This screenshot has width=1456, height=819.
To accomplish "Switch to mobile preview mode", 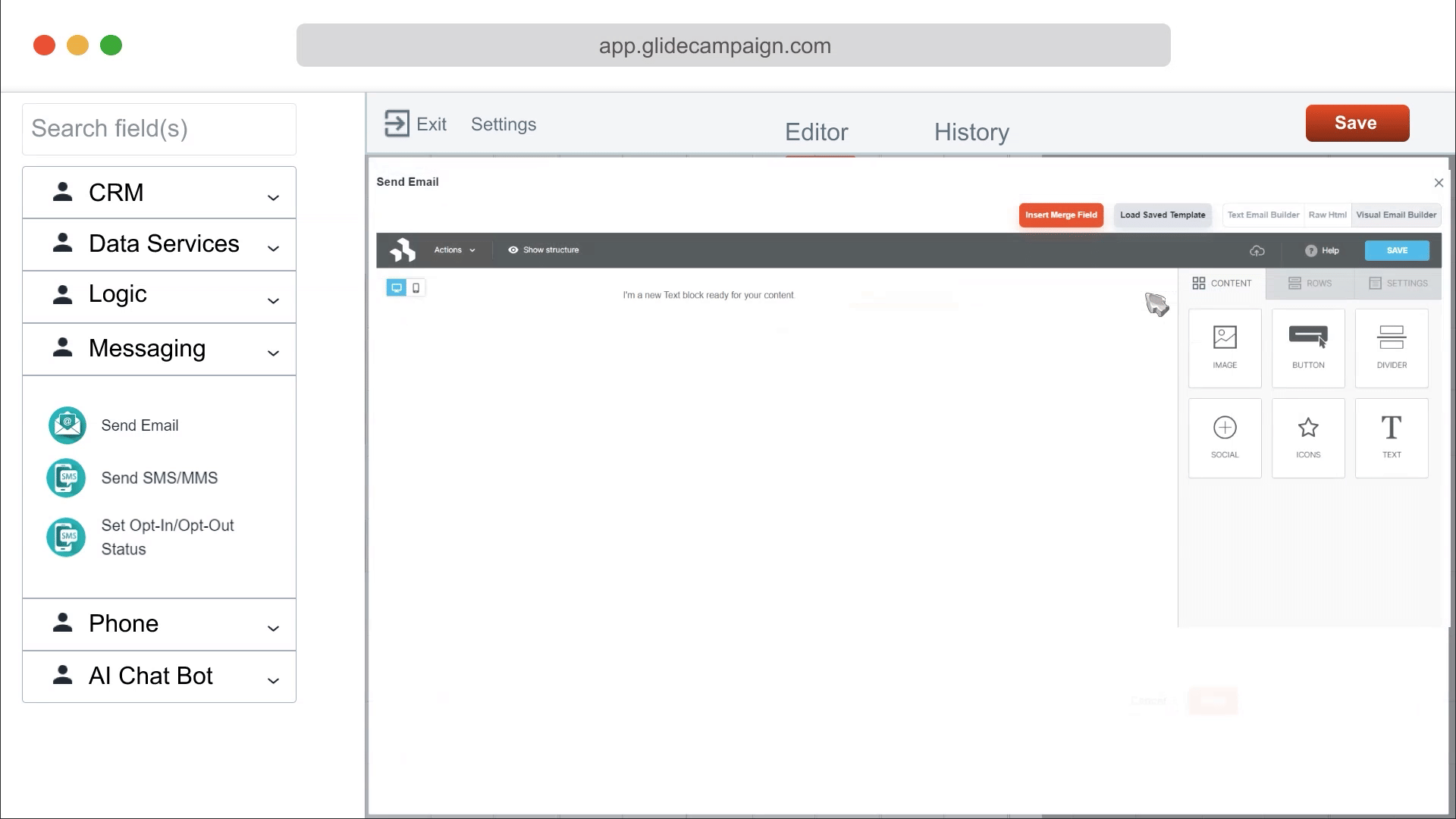I will [x=416, y=287].
